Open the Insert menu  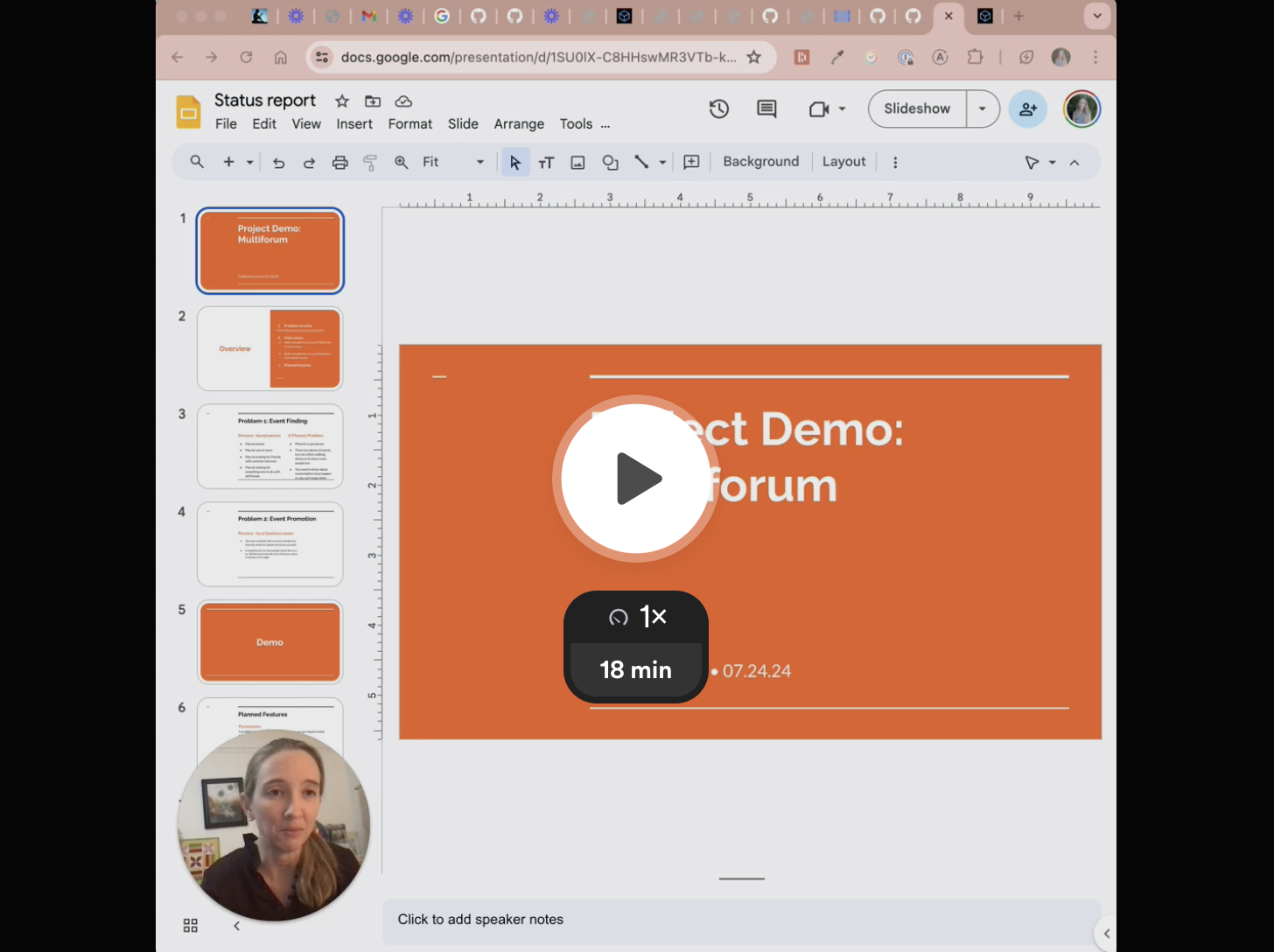(354, 124)
